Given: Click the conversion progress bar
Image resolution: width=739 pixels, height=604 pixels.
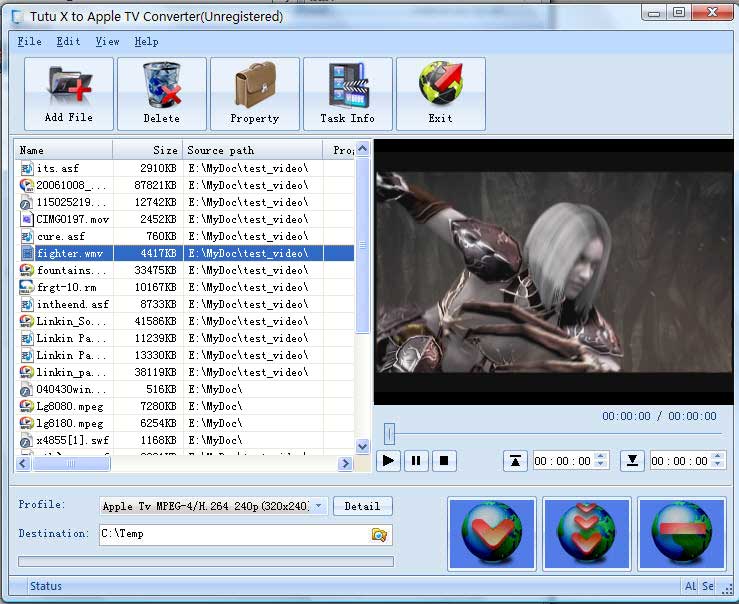Looking at the screenshot, I should (206, 561).
